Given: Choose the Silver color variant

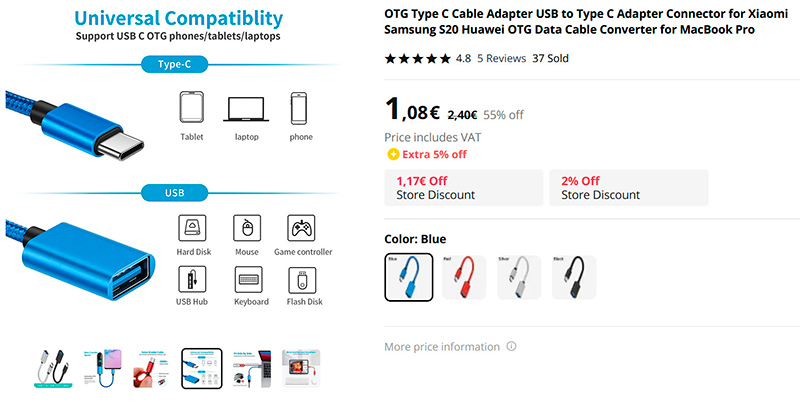Looking at the screenshot, I should click(x=519, y=277).
